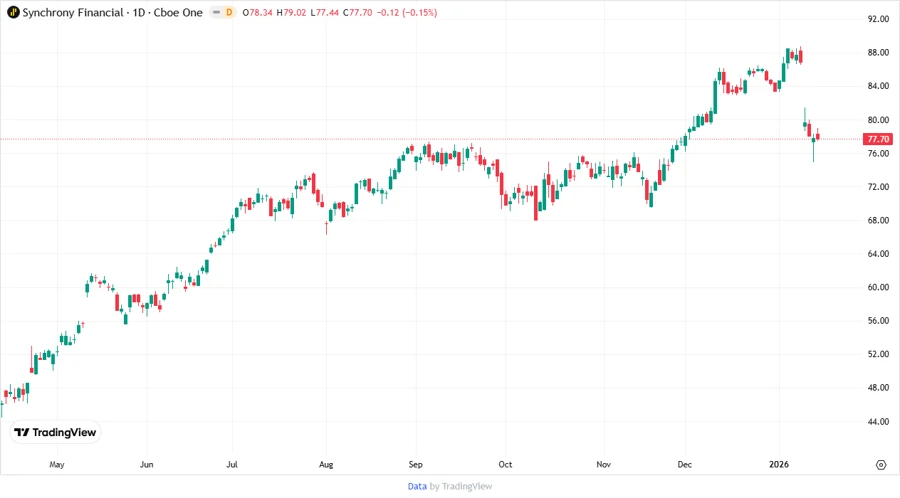Viewport: 900px width, 498px height.
Task: Click the 52.00 price axis label
Action: coord(878,354)
